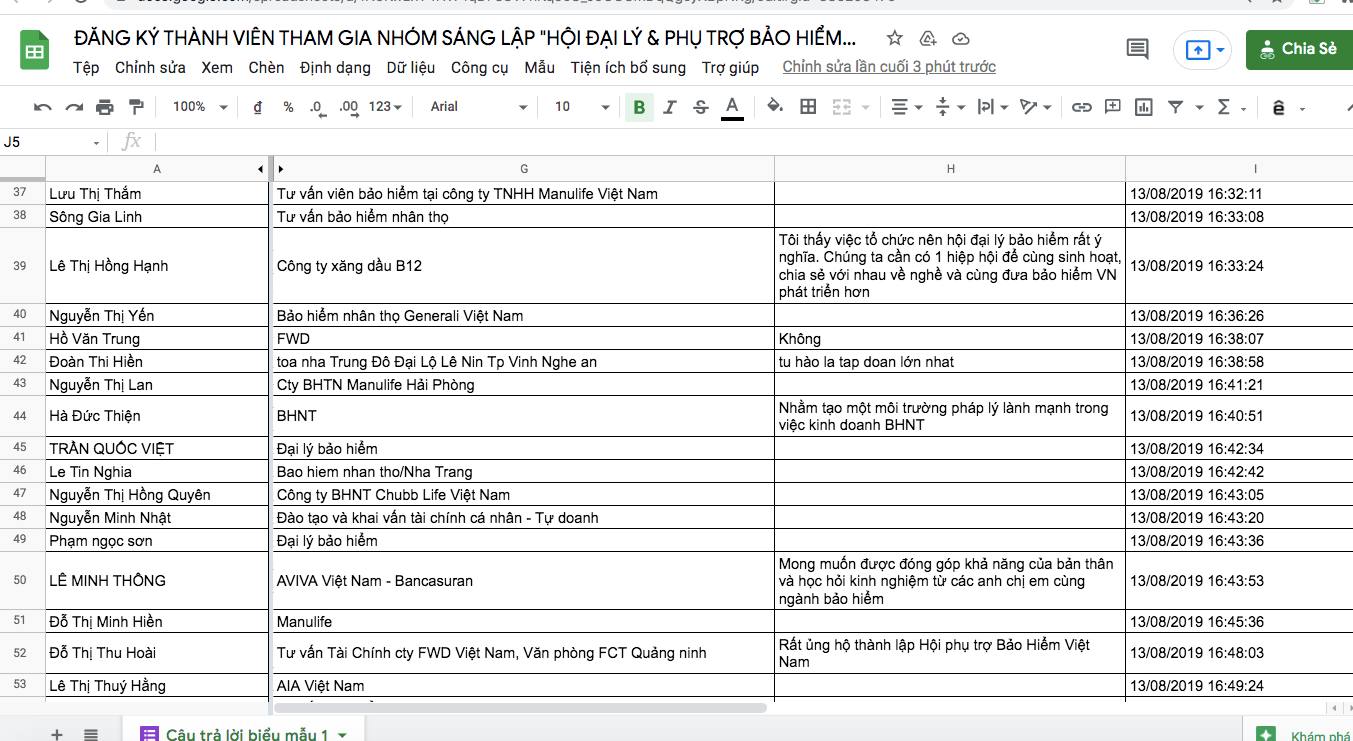The image size is (1353, 741).
Task: Format cell as percent
Action: coord(288,107)
